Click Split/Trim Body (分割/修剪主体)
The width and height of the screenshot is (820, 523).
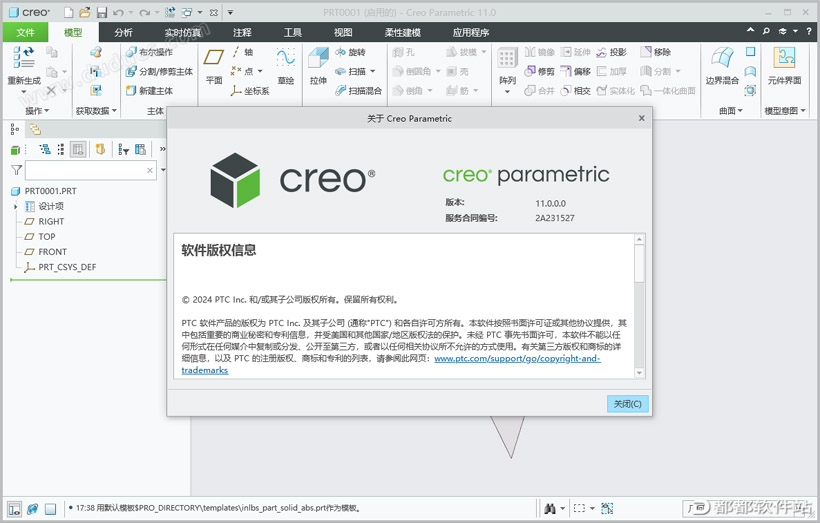click(160, 71)
